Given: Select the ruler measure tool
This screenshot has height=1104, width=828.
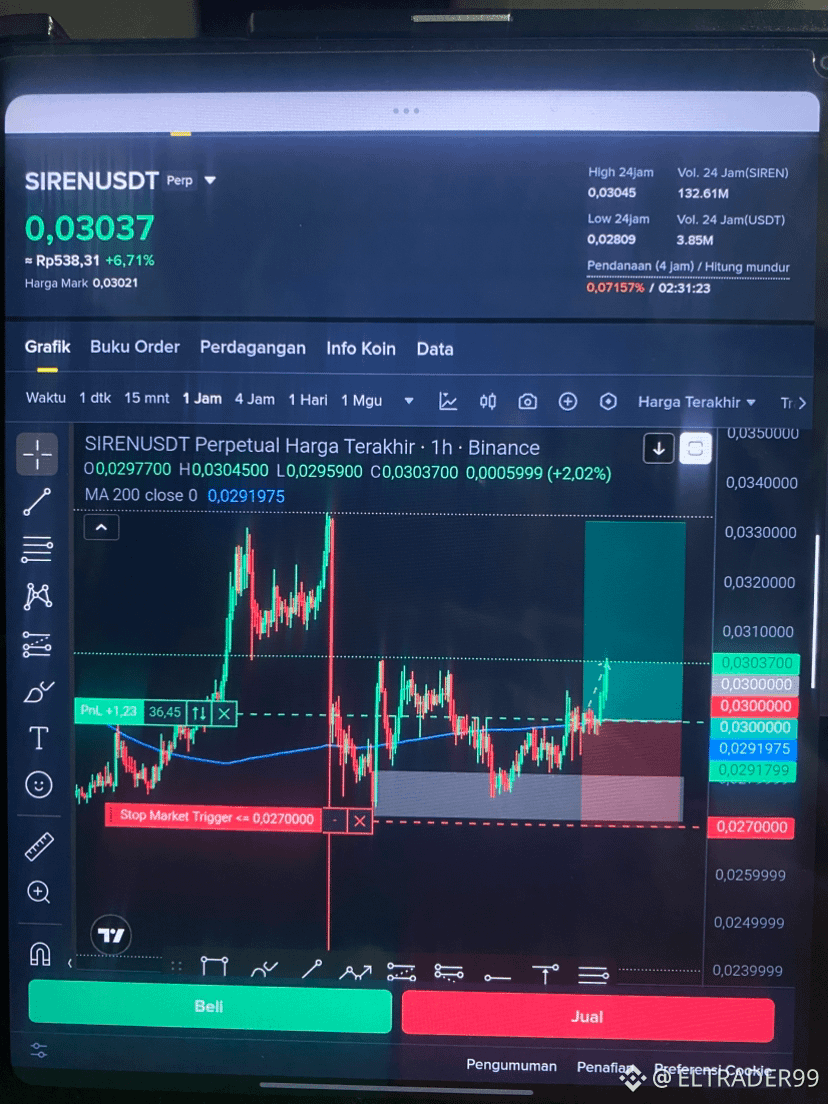Looking at the screenshot, I should tap(39, 846).
